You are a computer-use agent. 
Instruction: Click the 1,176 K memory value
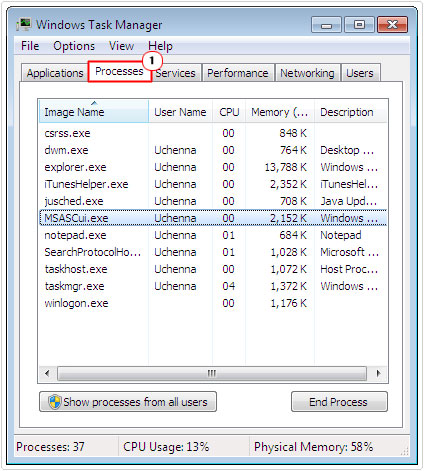(x=288, y=303)
